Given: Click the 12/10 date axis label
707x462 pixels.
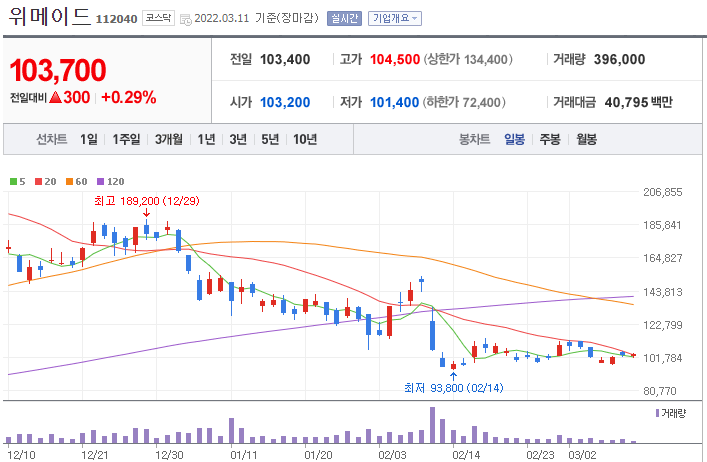Looking at the screenshot, I should [x=21, y=455].
